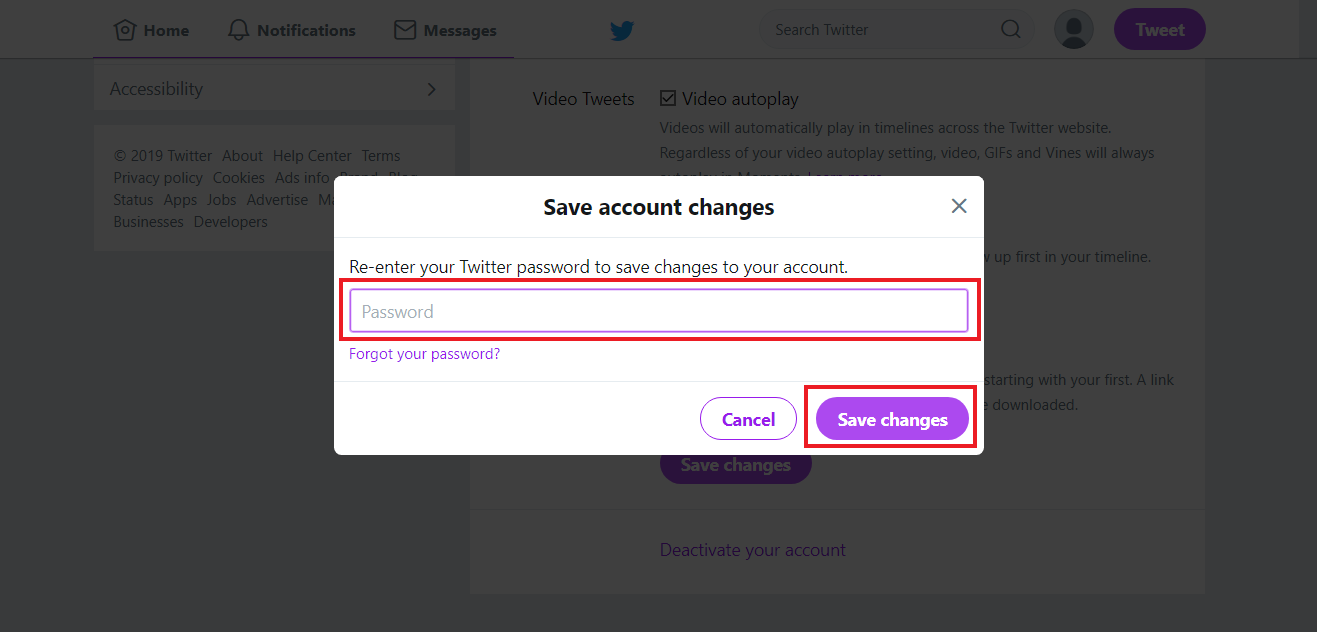
Task: Click the Password input field
Action: click(x=659, y=311)
